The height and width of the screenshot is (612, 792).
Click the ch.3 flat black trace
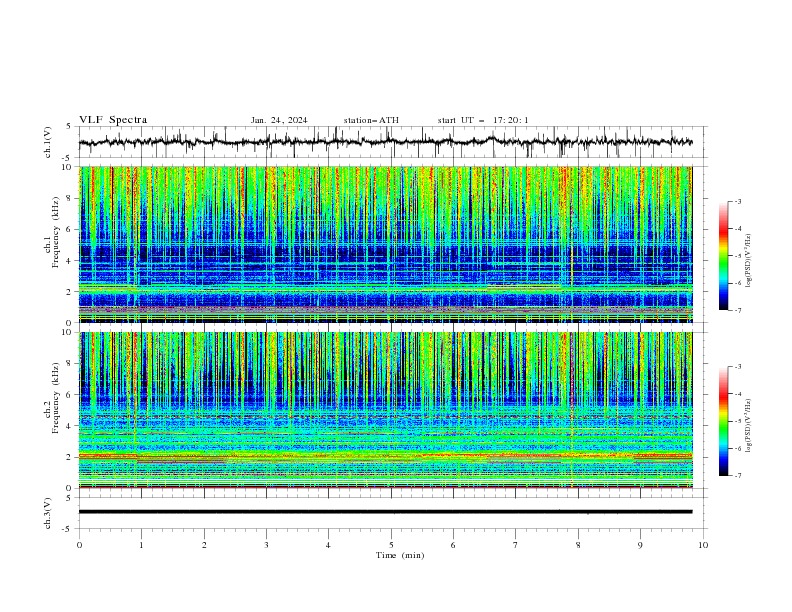click(385, 512)
